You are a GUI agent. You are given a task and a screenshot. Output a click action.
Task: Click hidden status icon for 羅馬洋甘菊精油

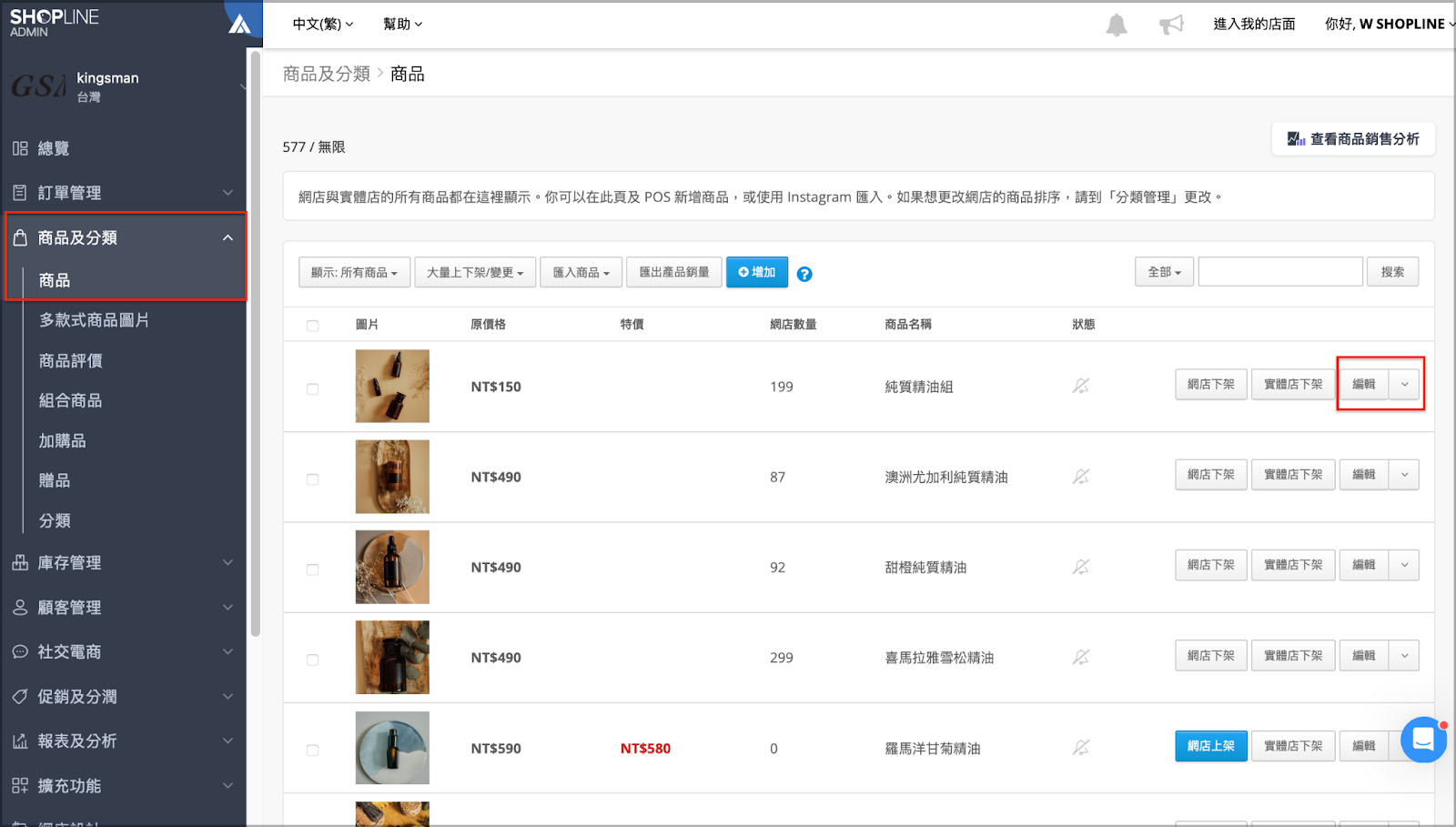point(1081,747)
